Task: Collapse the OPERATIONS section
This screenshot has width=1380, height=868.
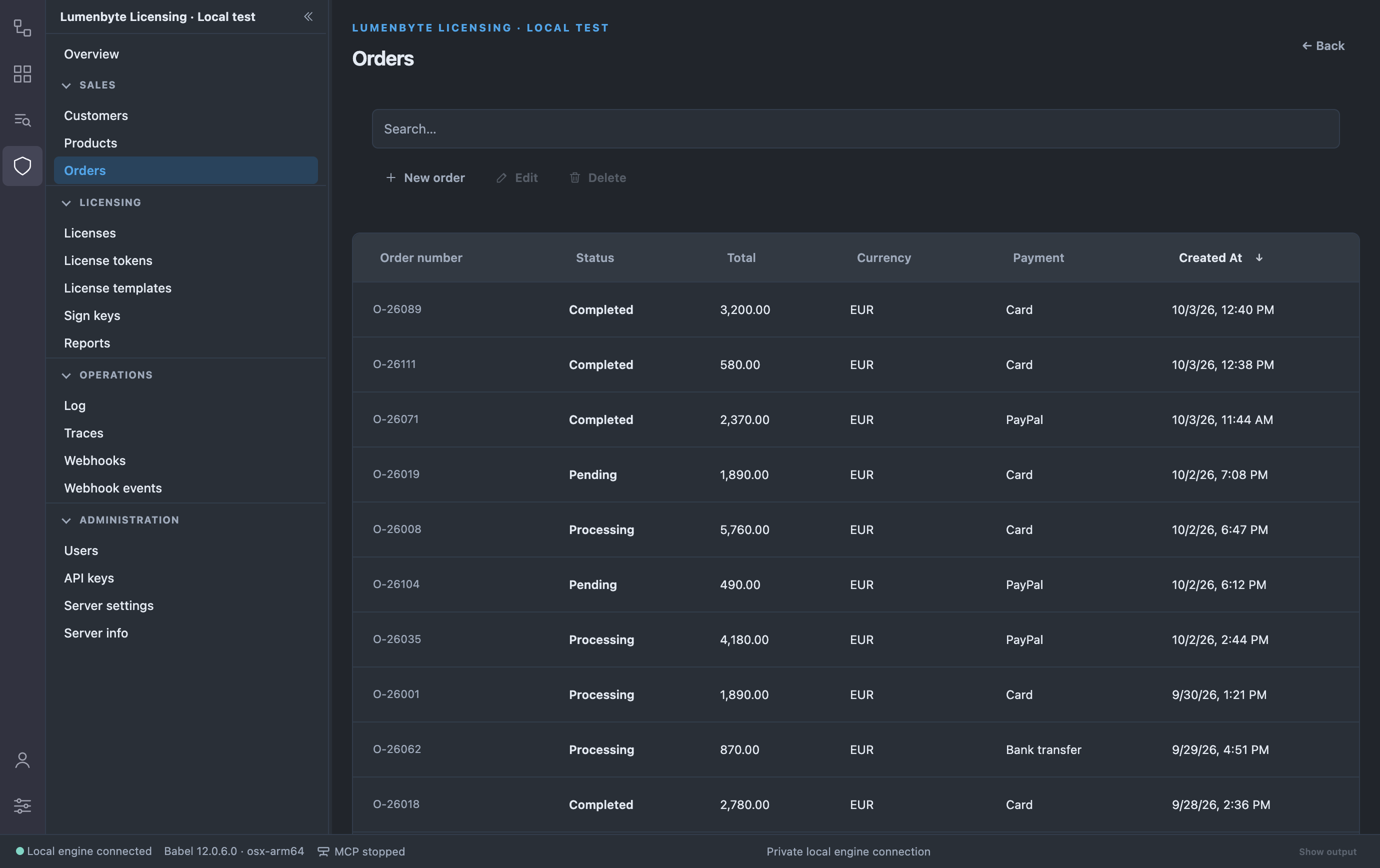Action: pyautogui.click(x=66, y=375)
